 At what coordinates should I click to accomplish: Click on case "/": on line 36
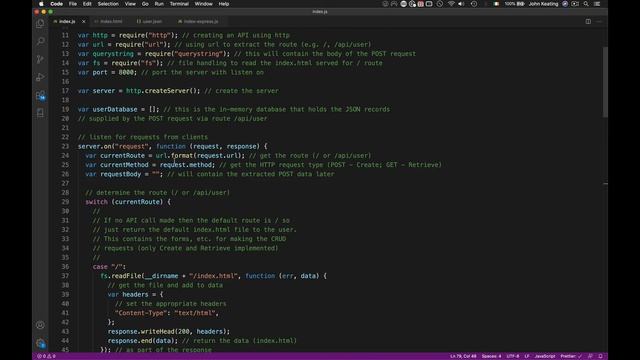pyautogui.click(x=109, y=267)
